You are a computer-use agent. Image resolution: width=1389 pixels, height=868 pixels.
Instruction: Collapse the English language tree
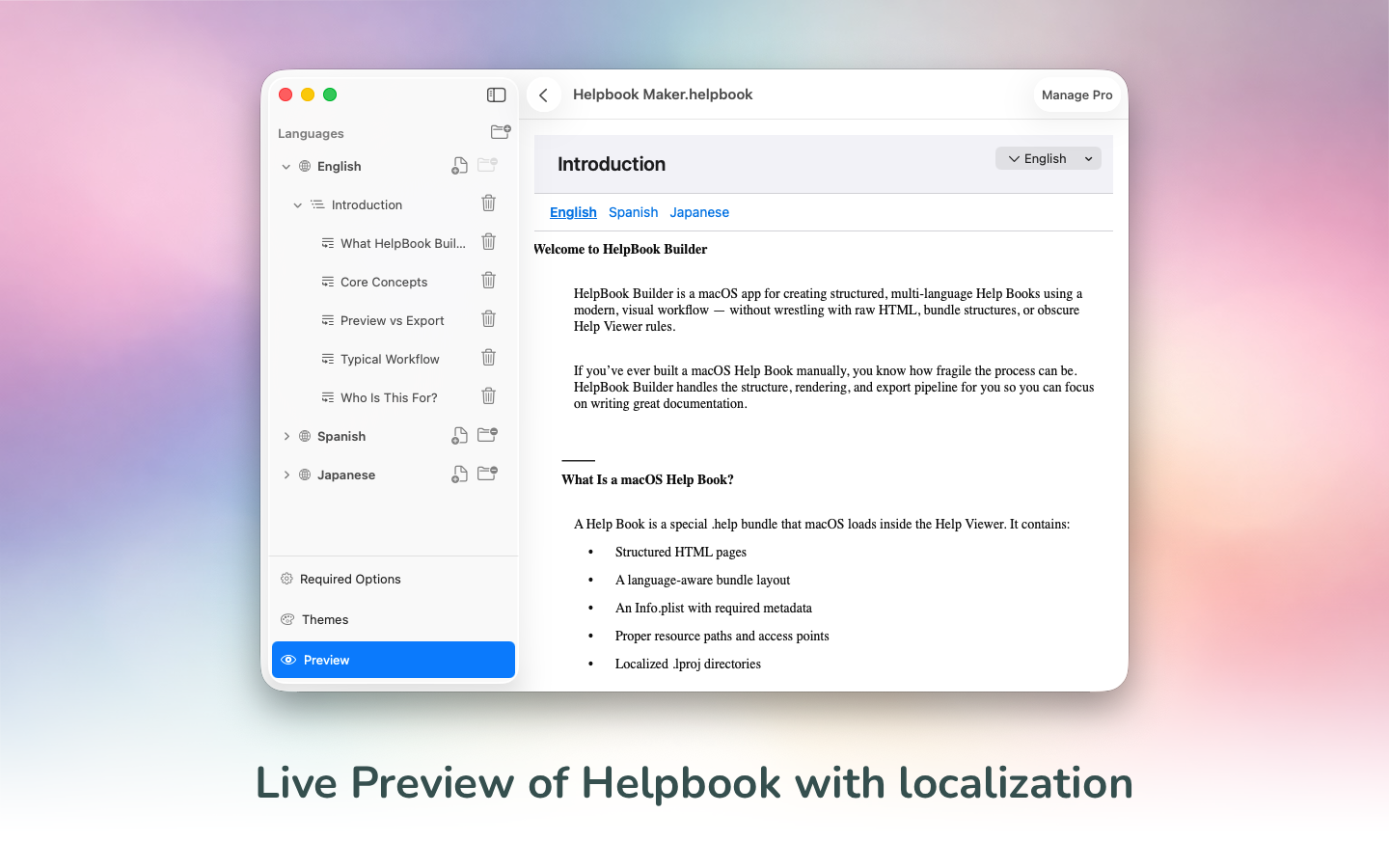tap(286, 167)
